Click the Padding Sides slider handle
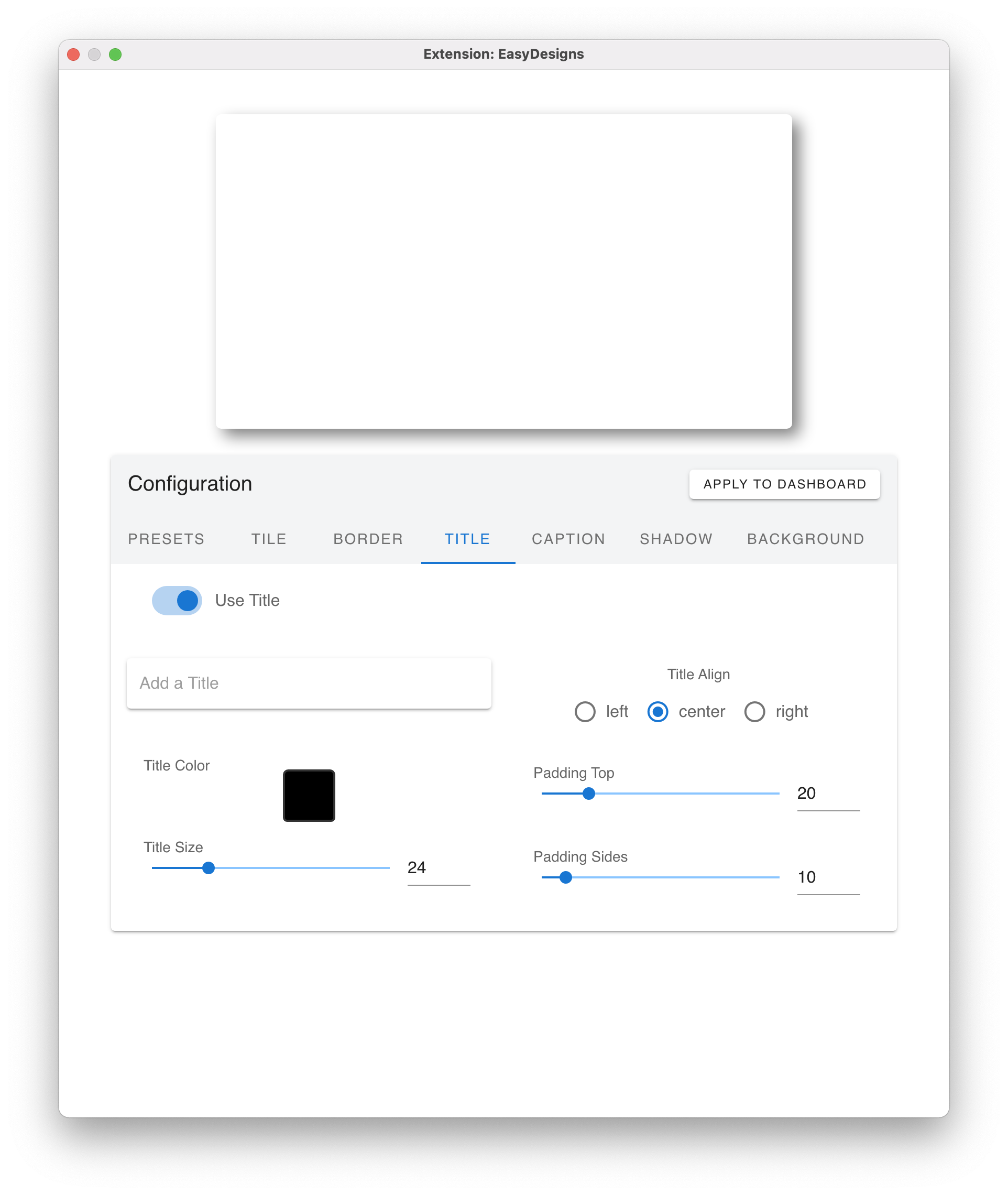The image size is (1008, 1195). (x=566, y=877)
